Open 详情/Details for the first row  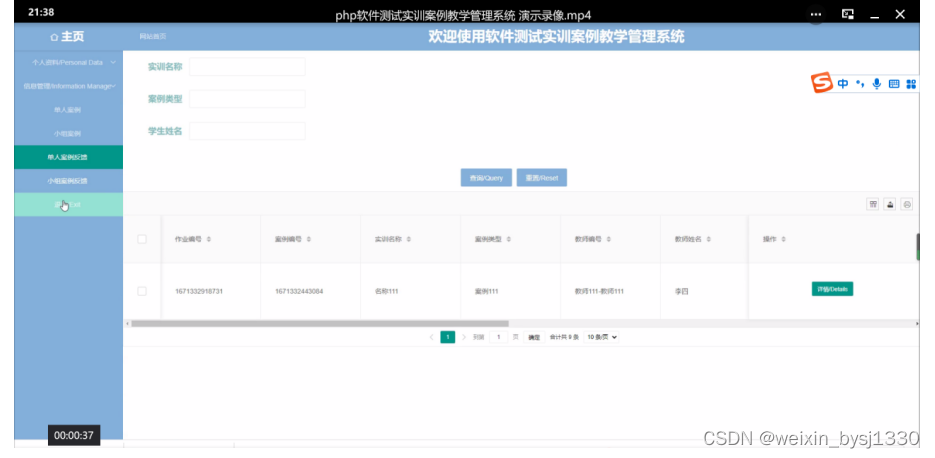tap(832, 289)
